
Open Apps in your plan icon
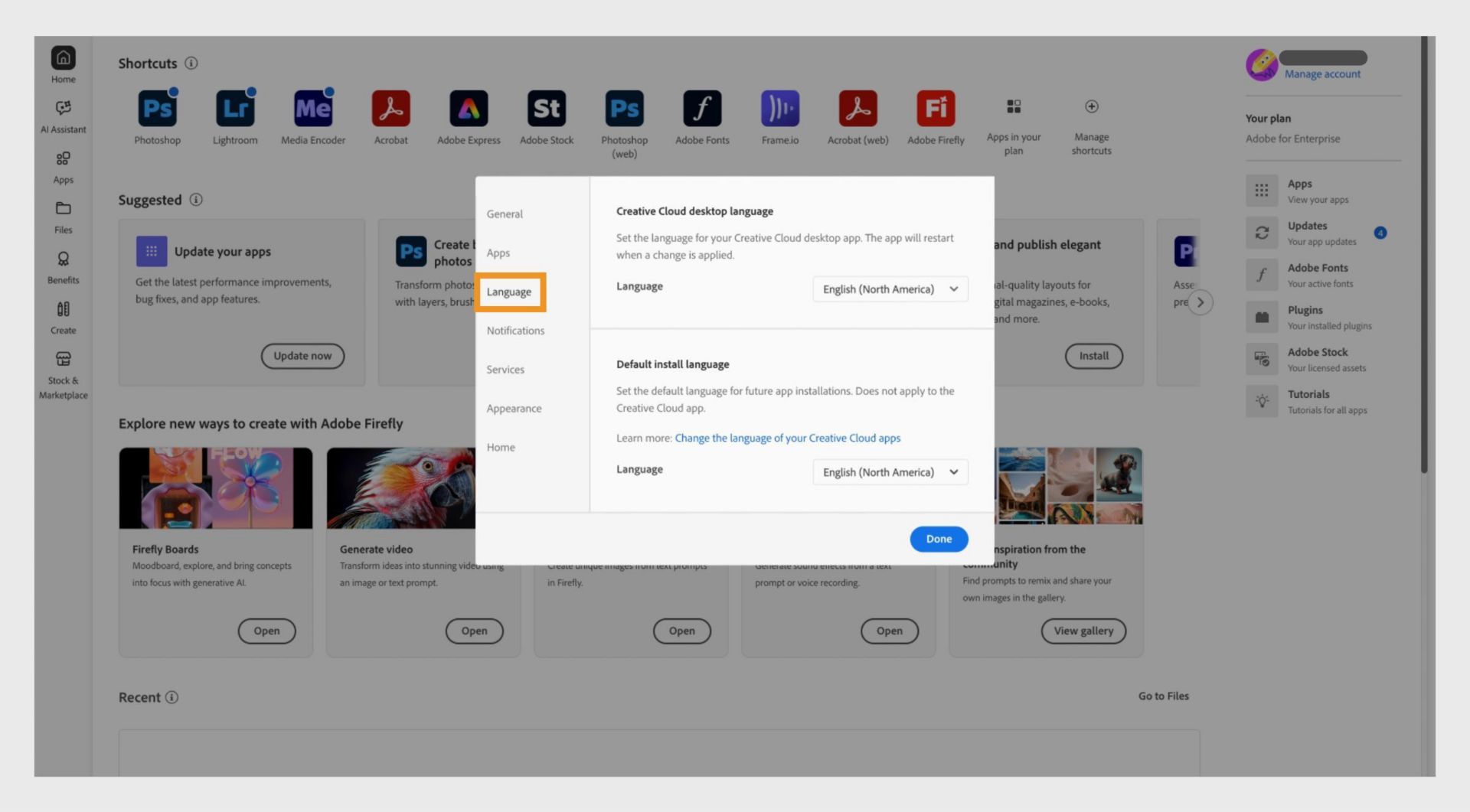click(1014, 106)
